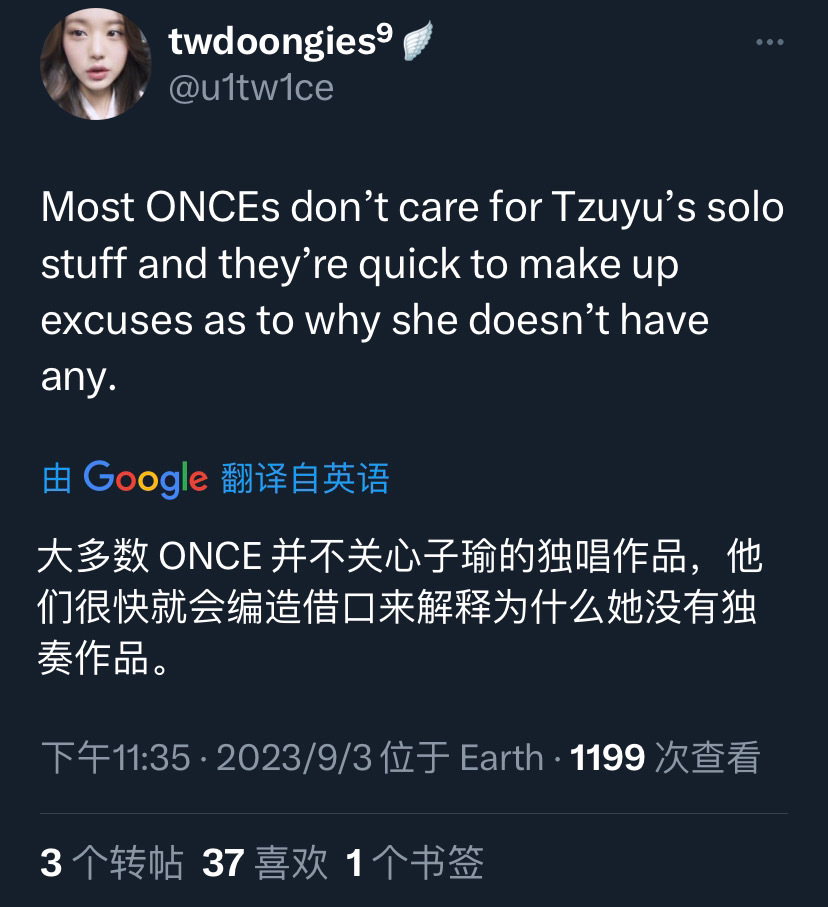Select the English tweet text line "excuses as to why"
828x907 pixels.
[x=375, y=320]
